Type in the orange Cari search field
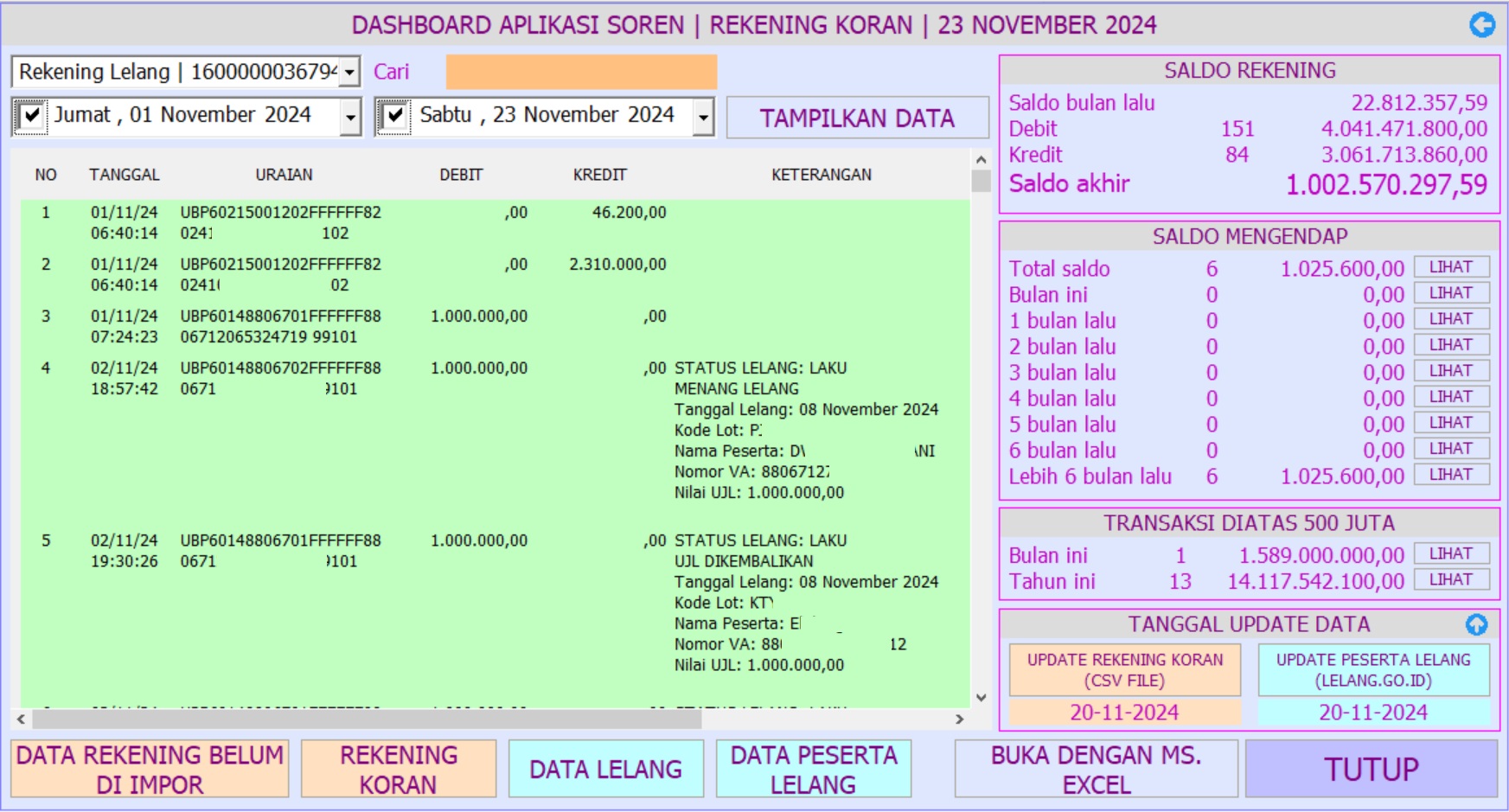 [581, 72]
